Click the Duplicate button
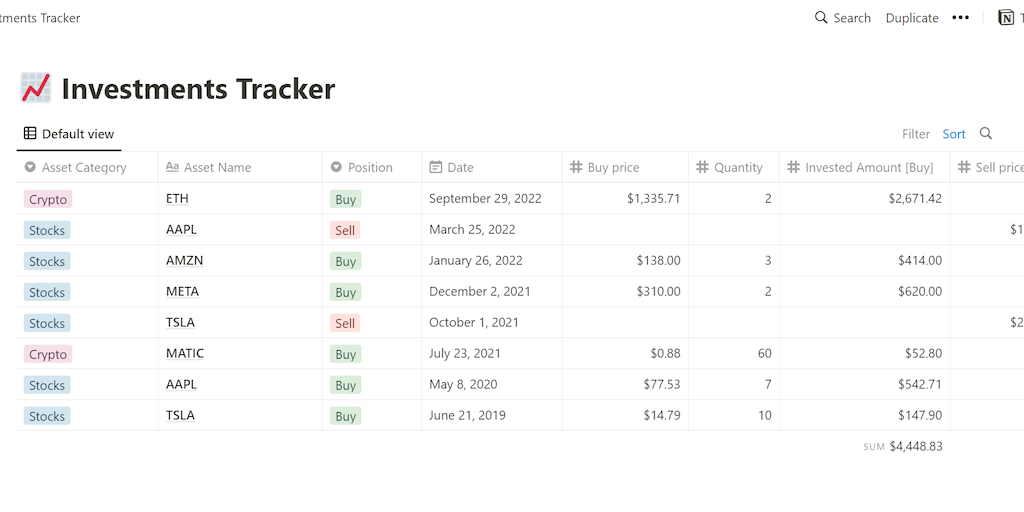 [912, 18]
